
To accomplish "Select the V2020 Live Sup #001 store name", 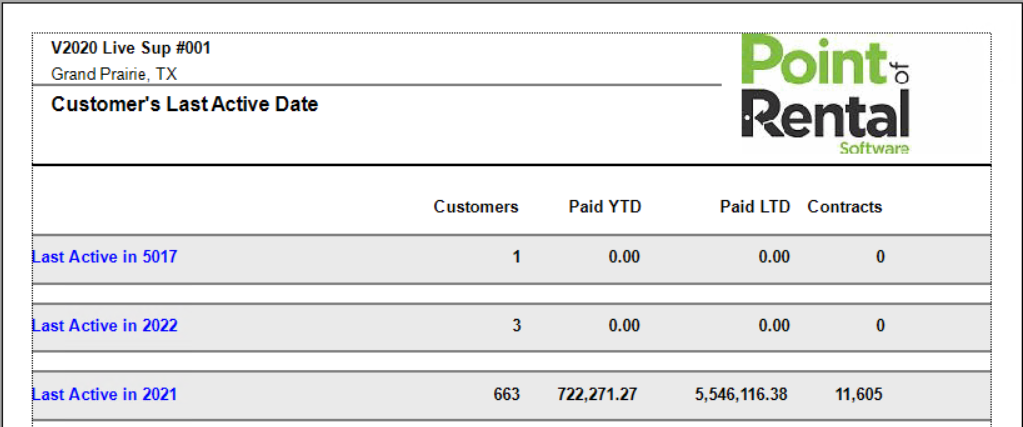I will tap(130, 49).
